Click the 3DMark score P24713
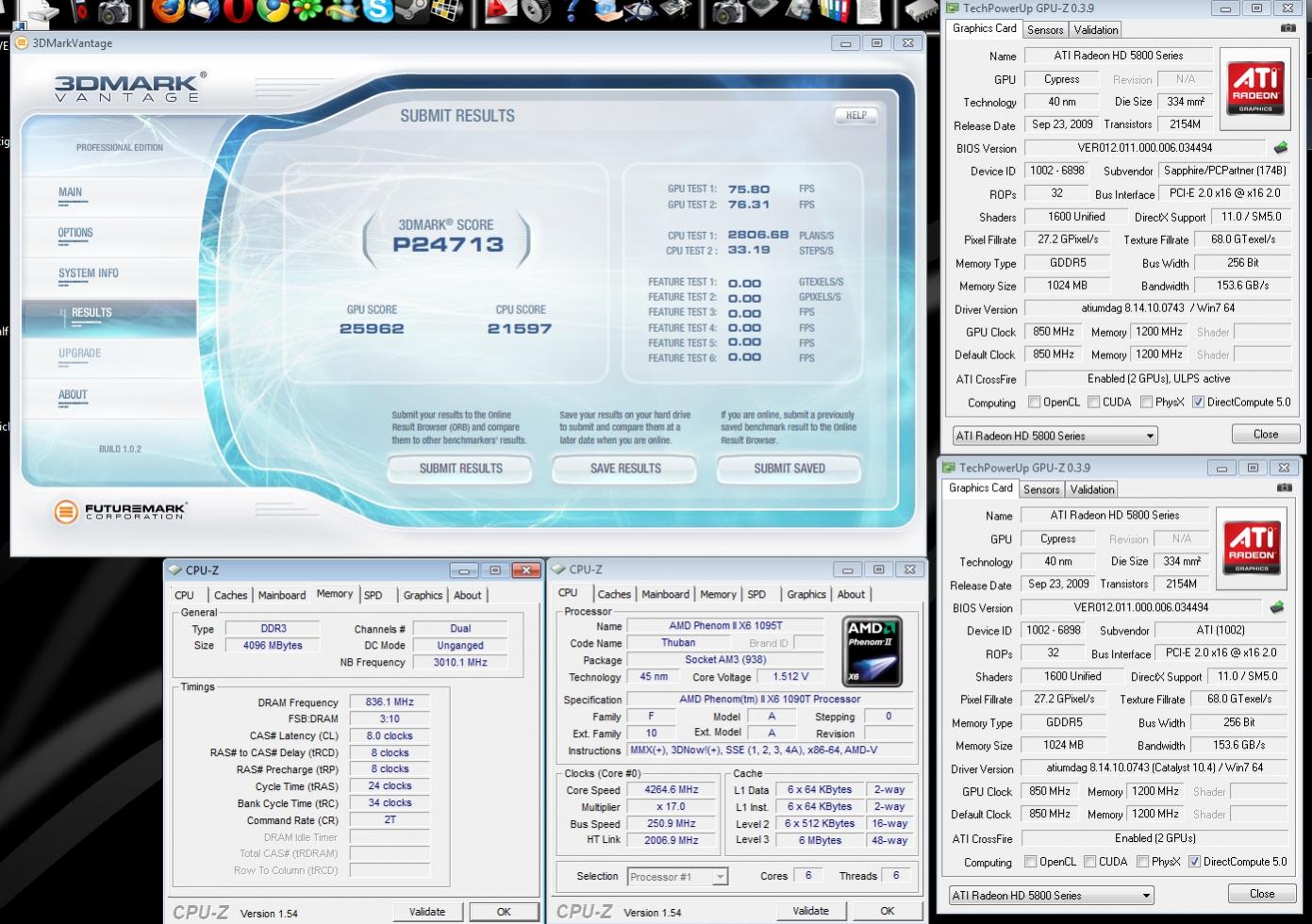The height and width of the screenshot is (924, 1312). [448, 245]
